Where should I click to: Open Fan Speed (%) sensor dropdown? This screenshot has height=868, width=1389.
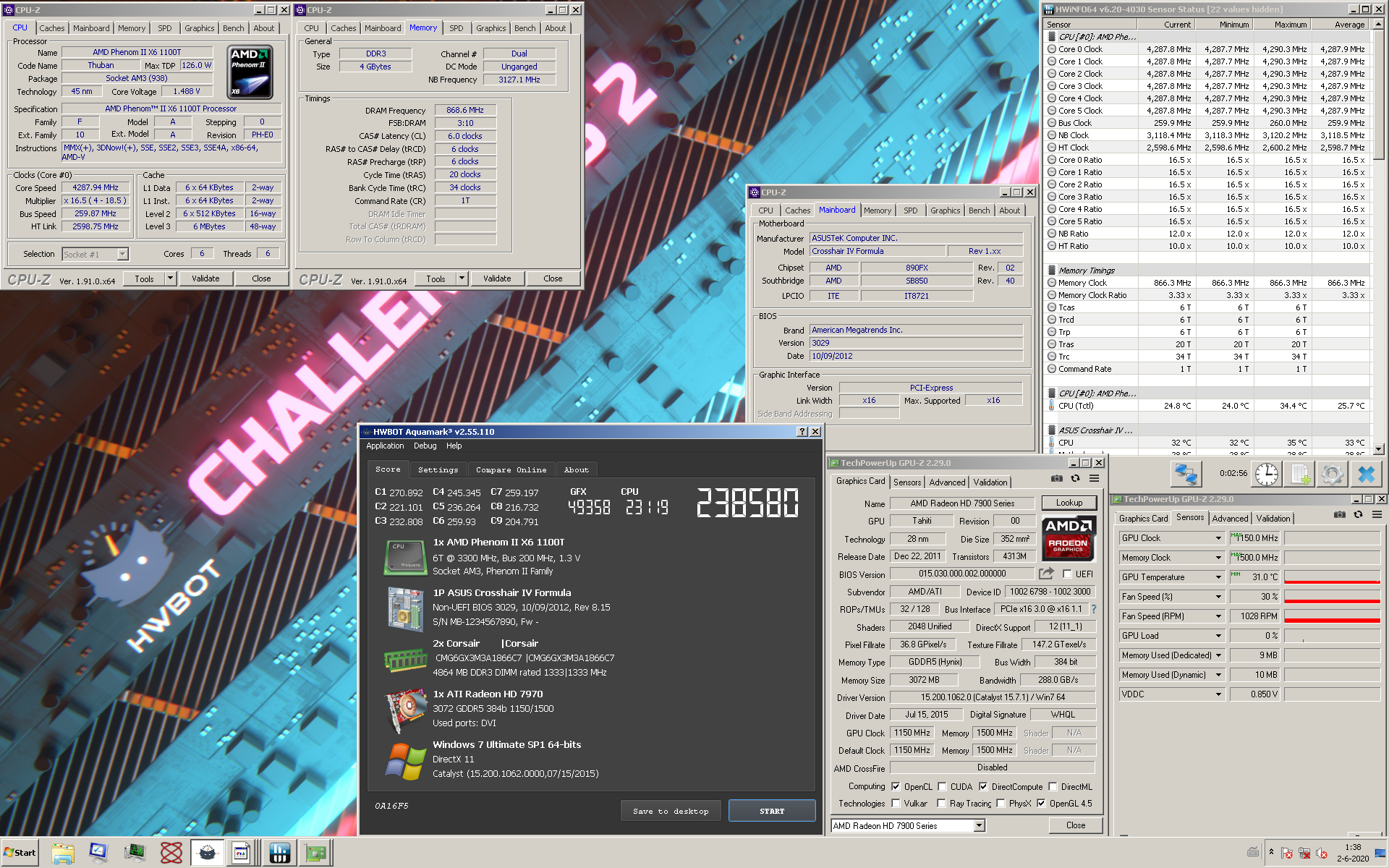(x=1218, y=597)
